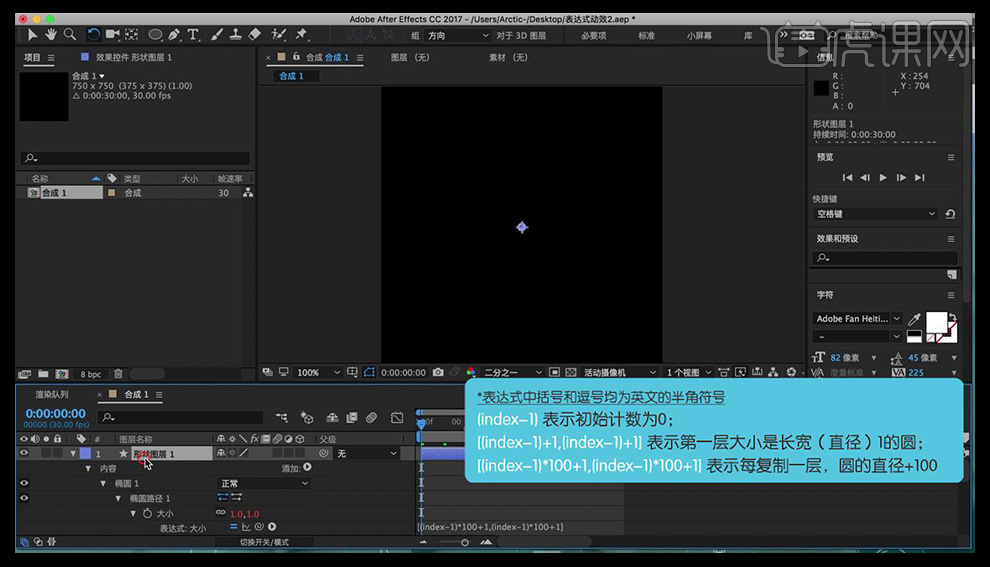Select the Pen tool
This screenshot has width=990, height=567.
point(174,35)
